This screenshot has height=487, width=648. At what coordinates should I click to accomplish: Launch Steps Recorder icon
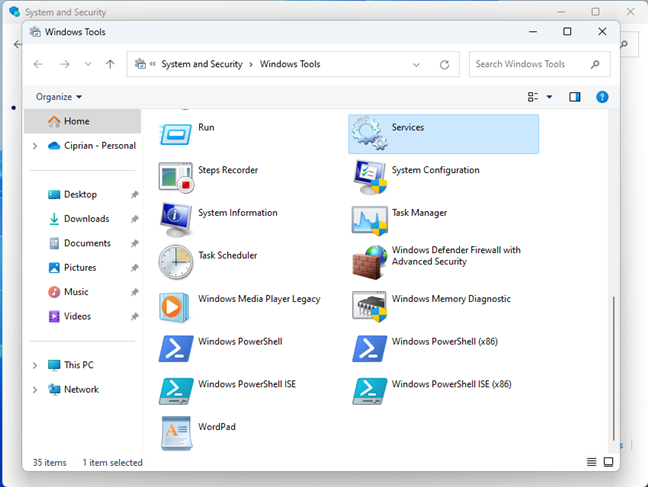(176, 177)
